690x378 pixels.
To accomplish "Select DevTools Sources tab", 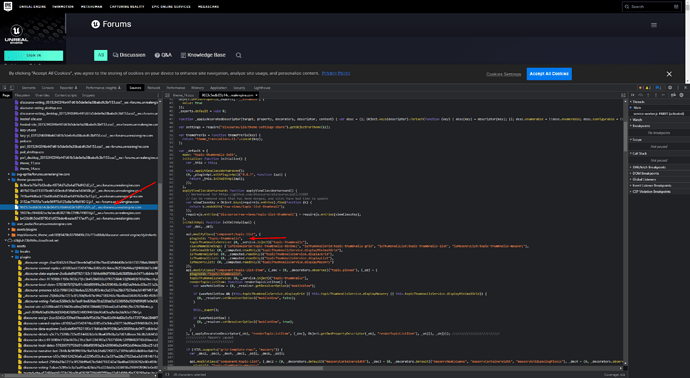I will tap(135, 88).
